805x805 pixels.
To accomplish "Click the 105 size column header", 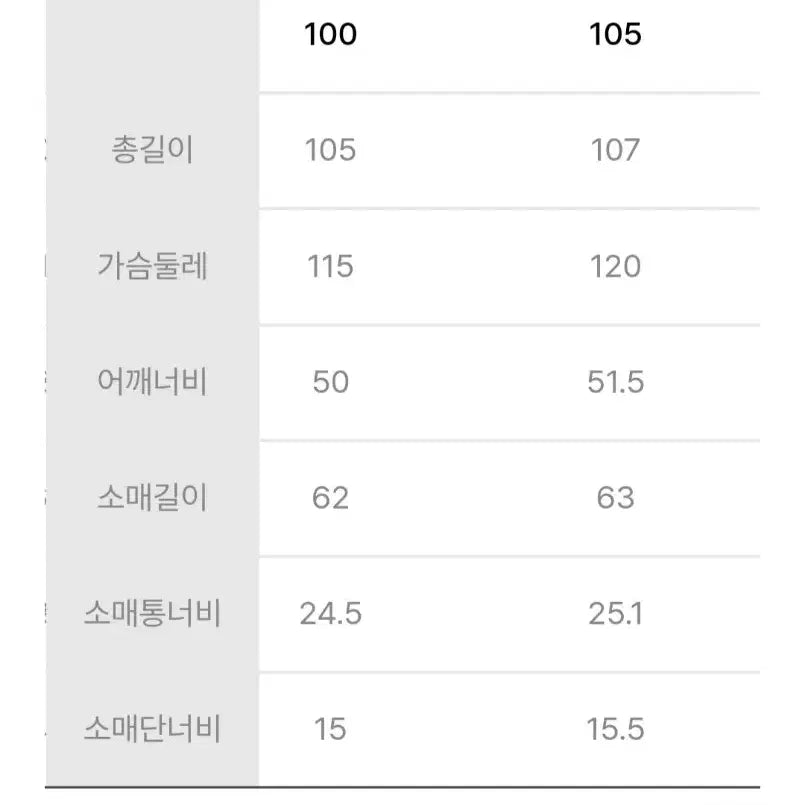I will (x=615, y=35).
